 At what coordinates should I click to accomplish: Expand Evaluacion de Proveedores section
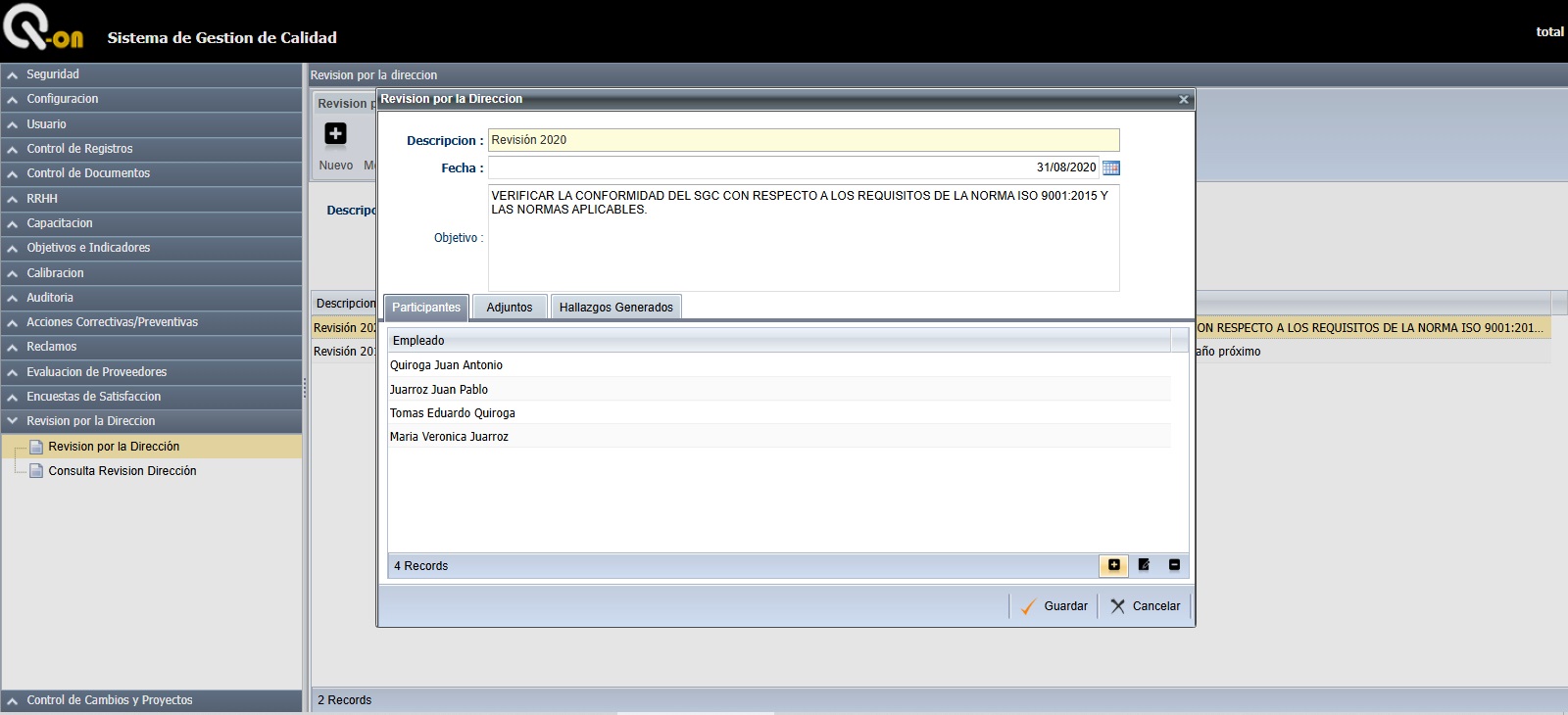click(152, 372)
